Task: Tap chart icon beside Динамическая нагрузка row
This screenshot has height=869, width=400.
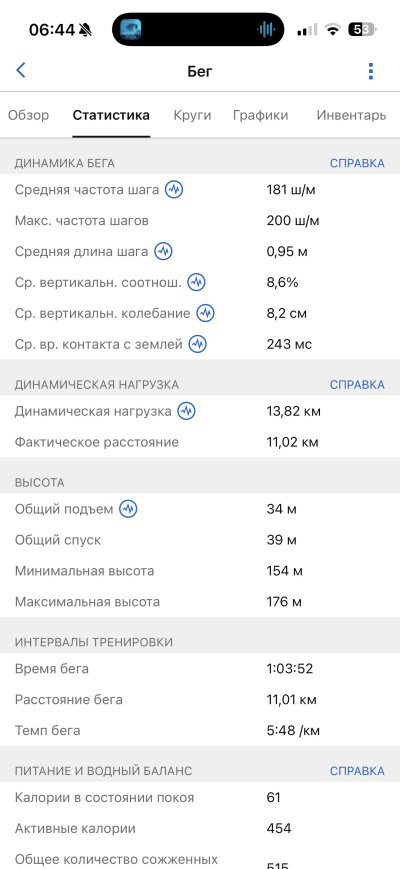Action: (x=187, y=411)
